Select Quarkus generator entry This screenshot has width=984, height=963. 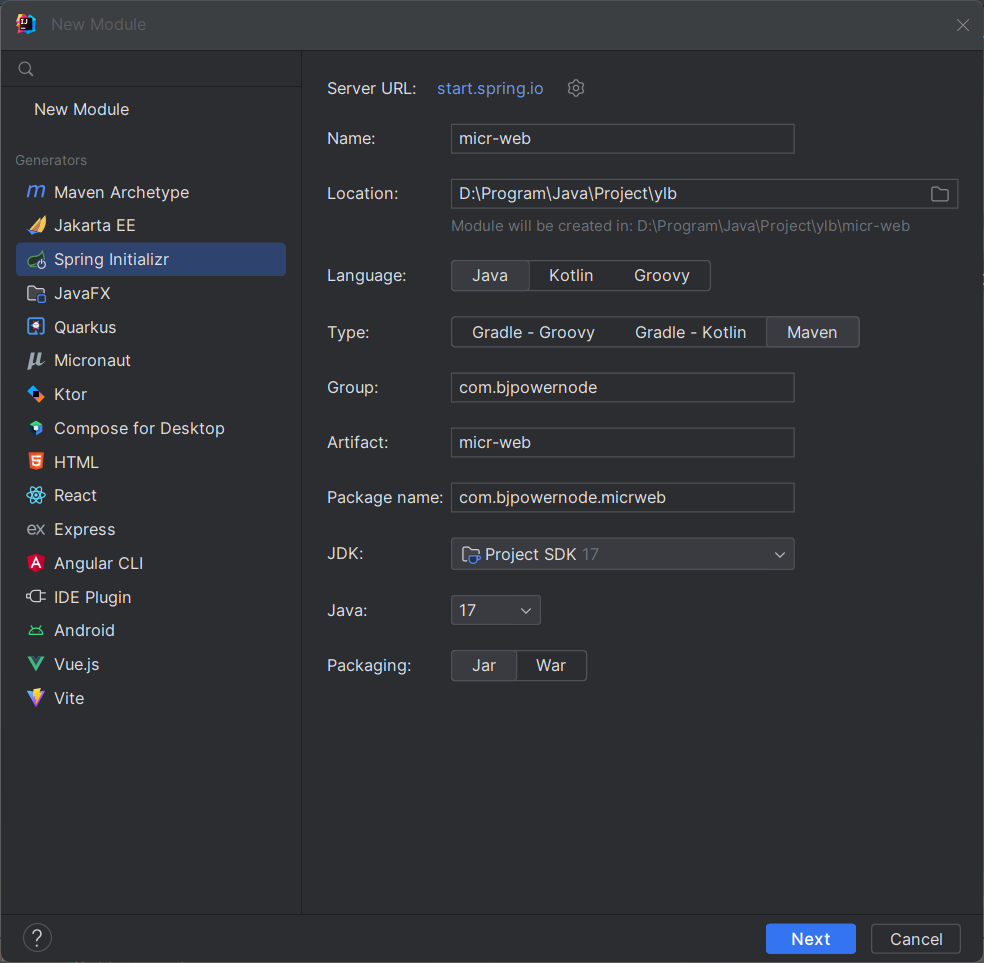[x=151, y=327]
